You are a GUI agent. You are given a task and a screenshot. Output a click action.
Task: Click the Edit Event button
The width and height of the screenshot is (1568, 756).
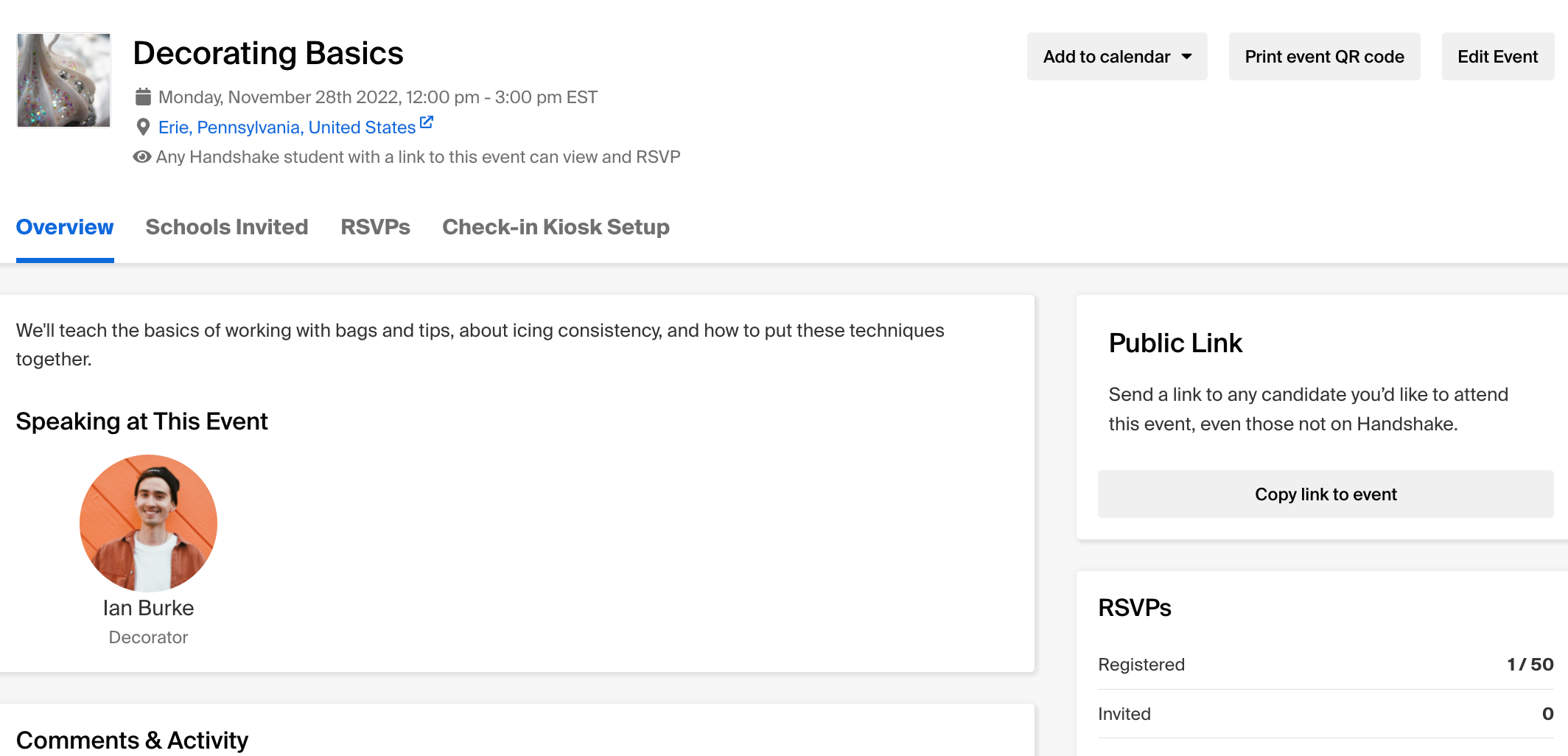coord(1497,57)
